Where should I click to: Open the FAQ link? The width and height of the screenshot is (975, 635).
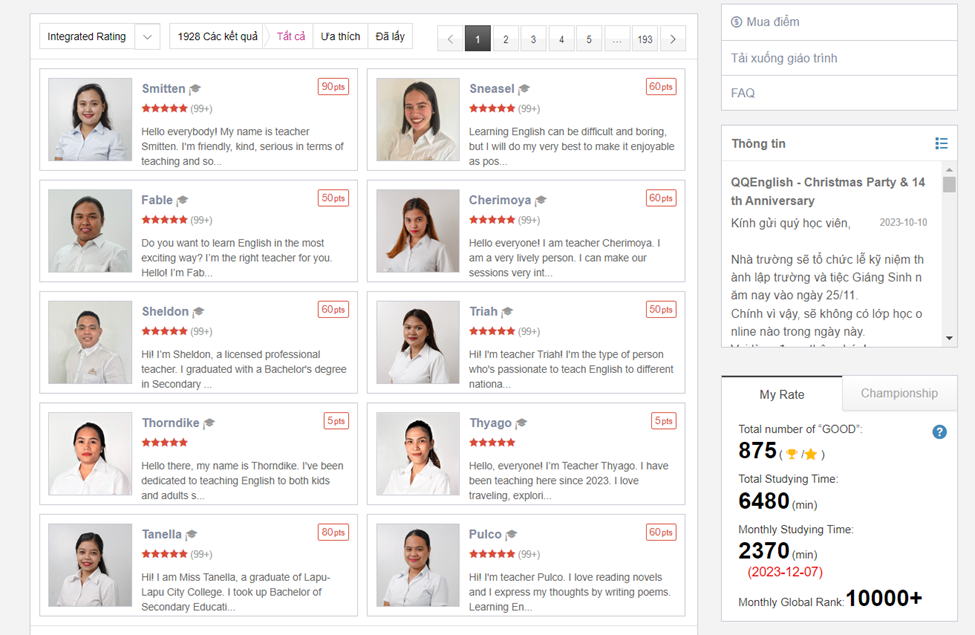[x=743, y=93]
